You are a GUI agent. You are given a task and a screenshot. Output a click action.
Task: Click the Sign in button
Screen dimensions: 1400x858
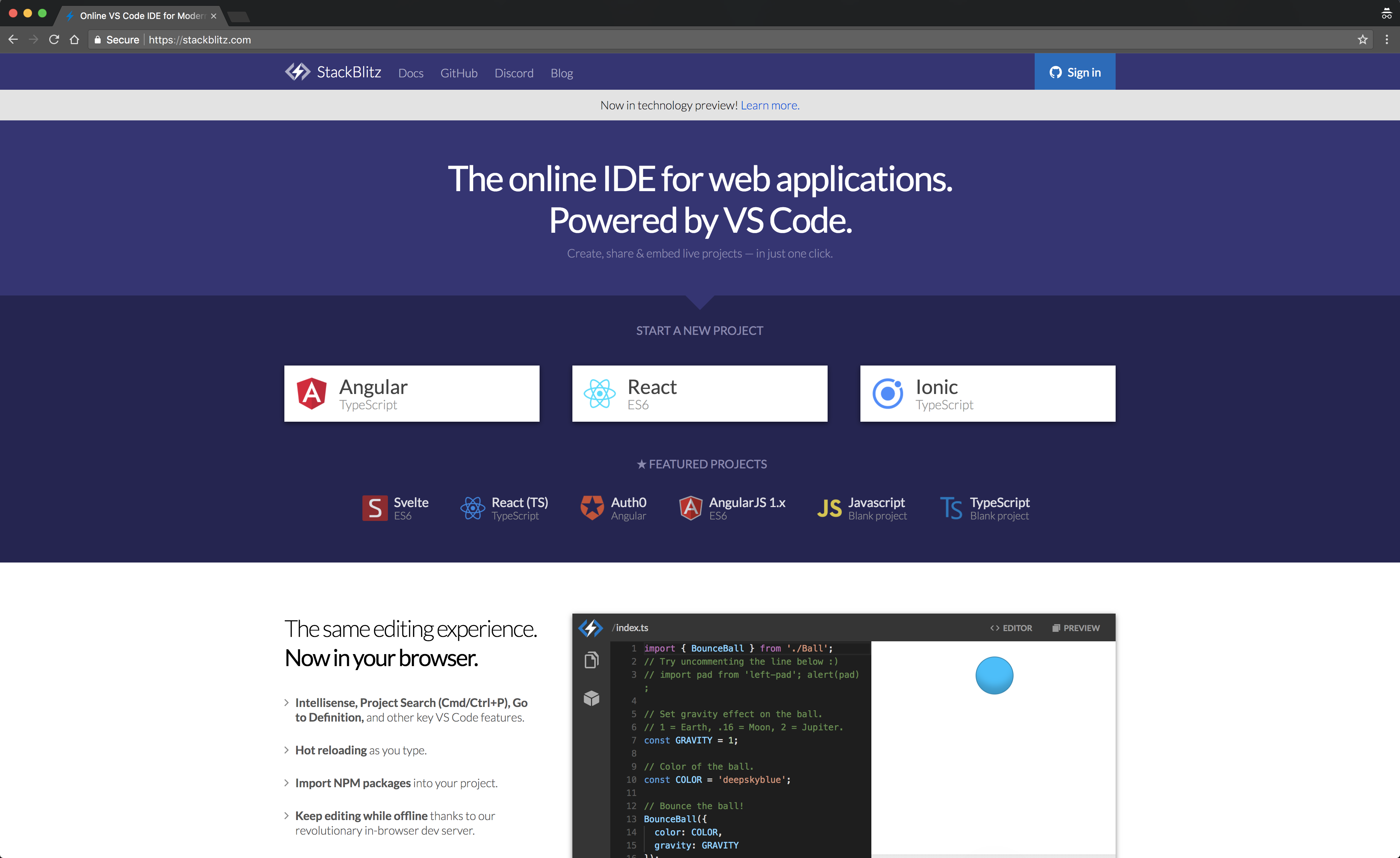1074,71
